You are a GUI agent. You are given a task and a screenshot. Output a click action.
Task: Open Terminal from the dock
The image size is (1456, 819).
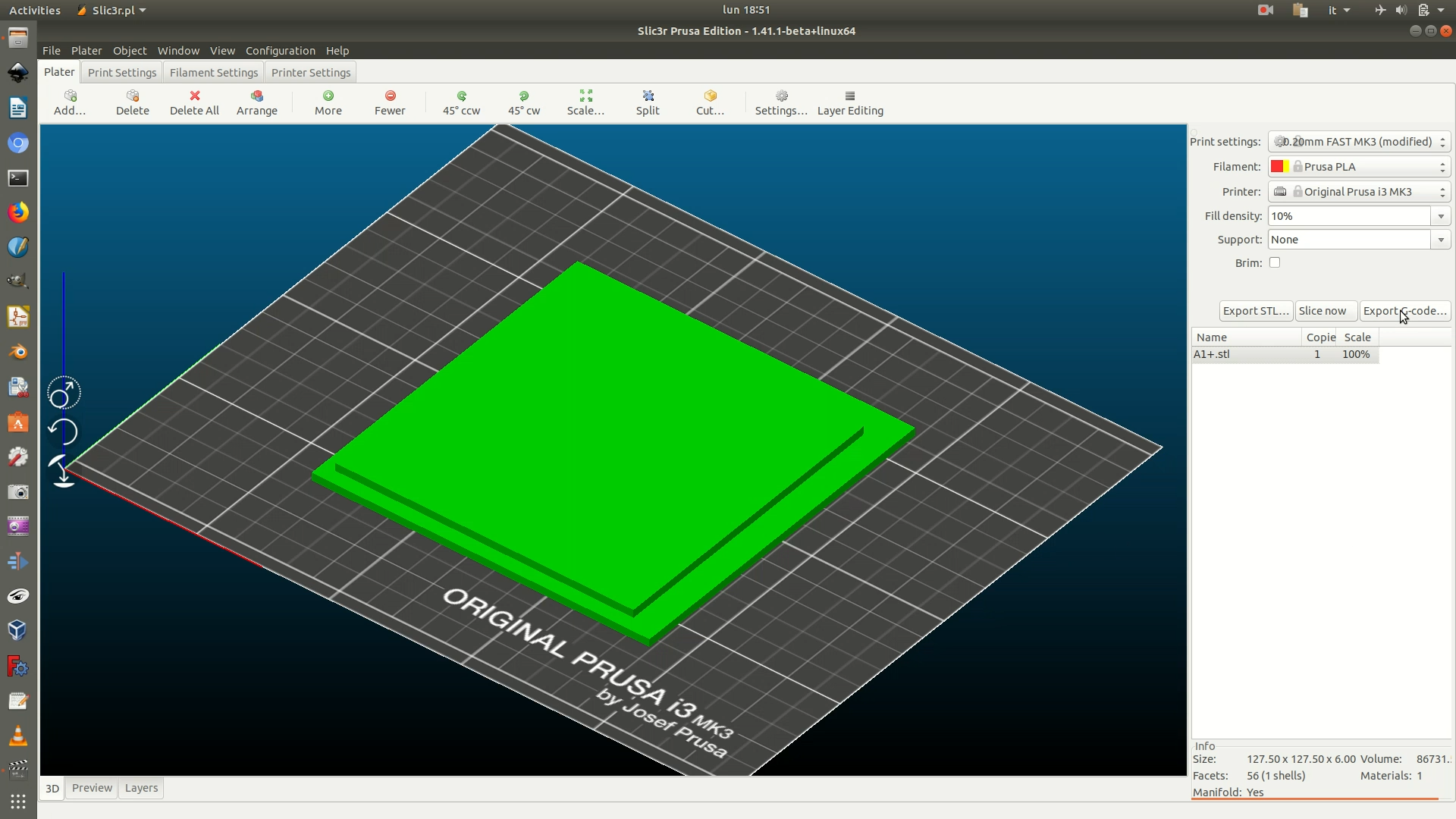[18, 178]
